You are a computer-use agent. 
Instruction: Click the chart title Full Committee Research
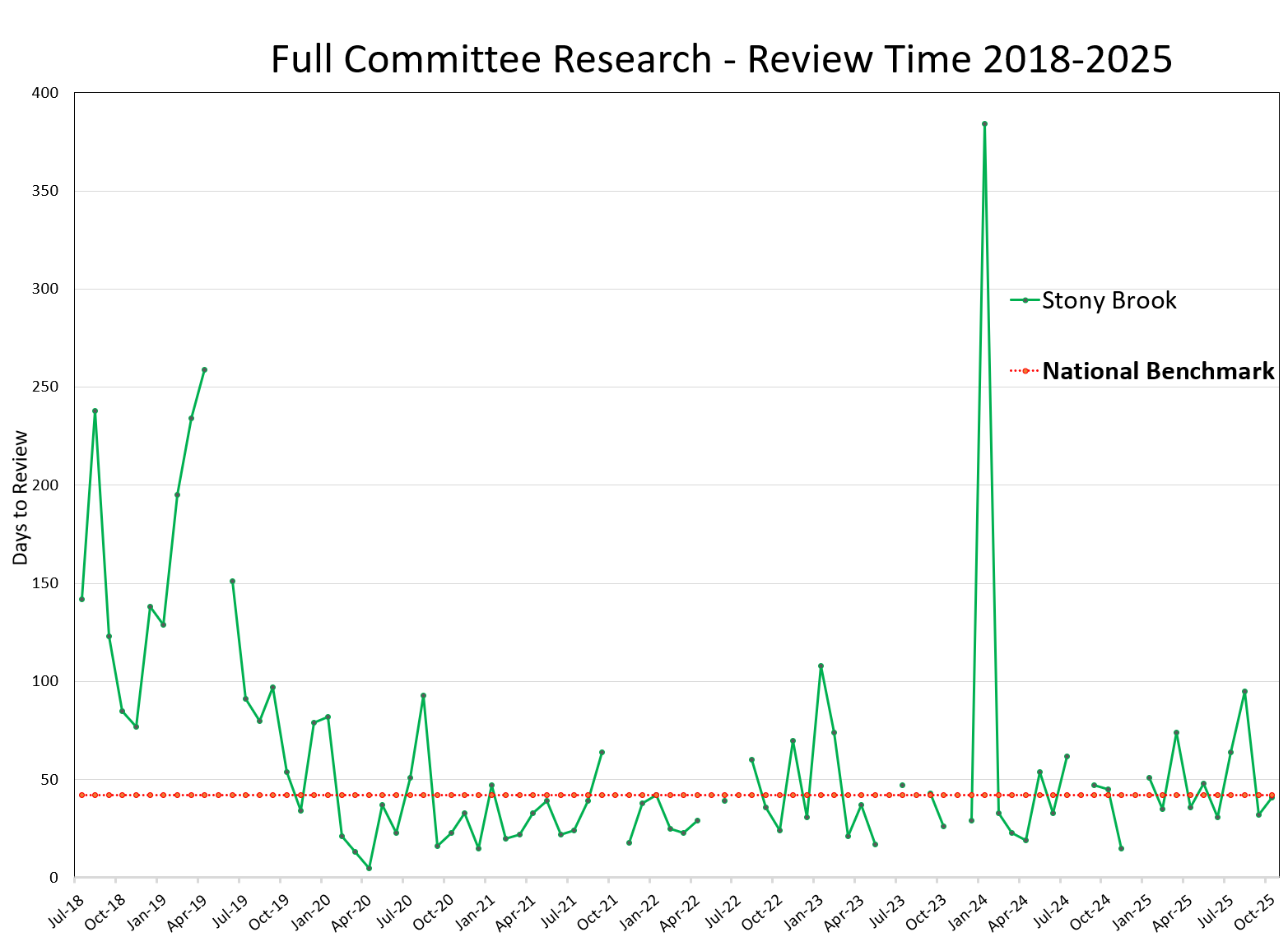[722, 58]
